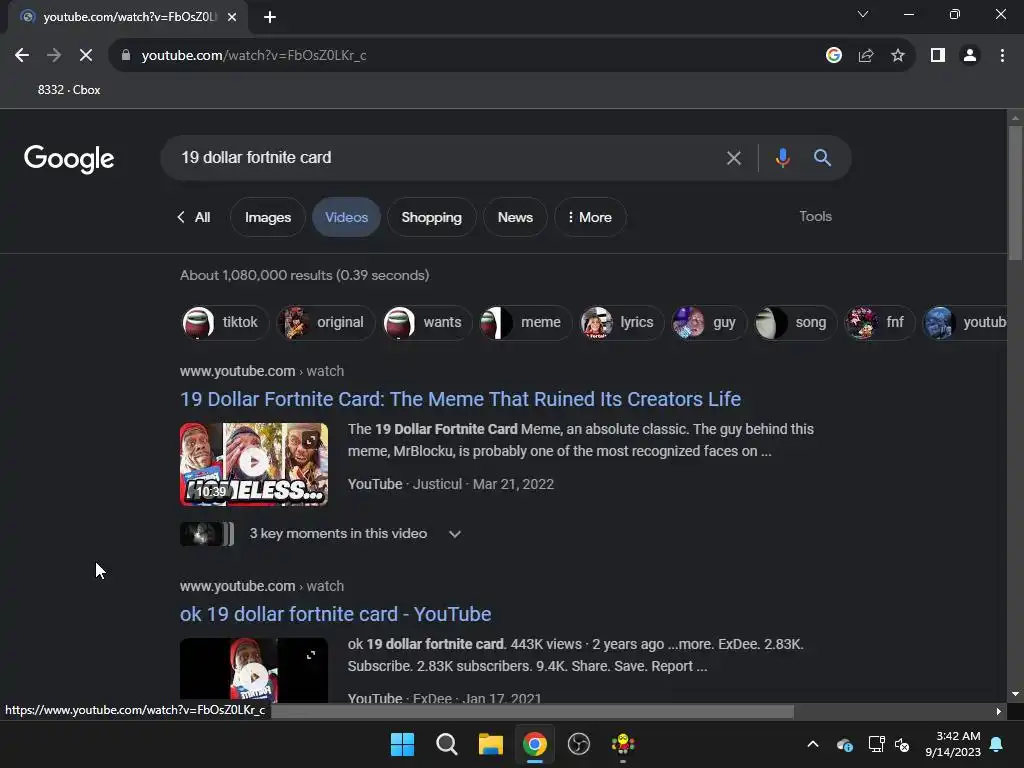Open the 8332 · Cbox bookmark

point(69,90)
